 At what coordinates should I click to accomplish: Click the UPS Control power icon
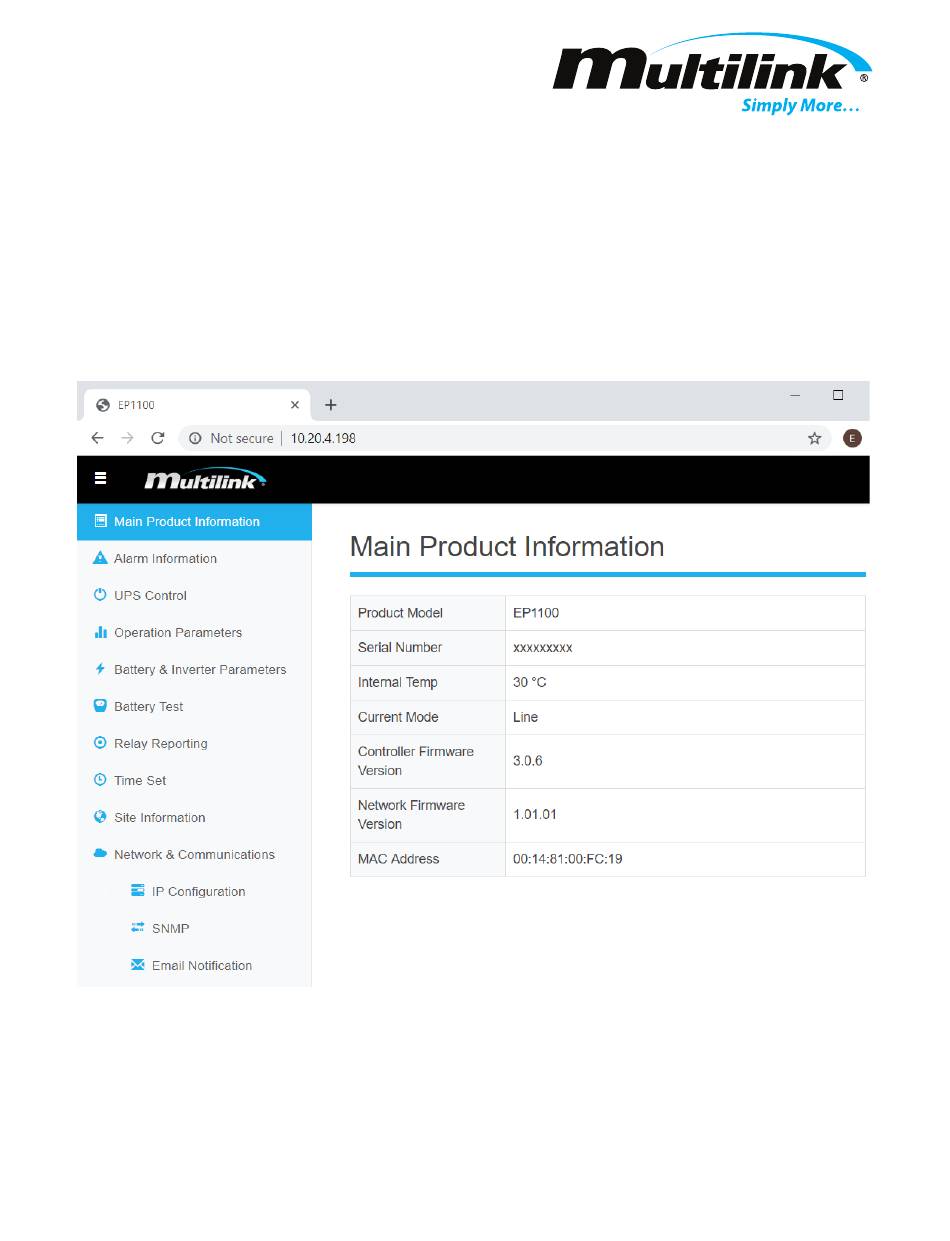coord(100,595)
